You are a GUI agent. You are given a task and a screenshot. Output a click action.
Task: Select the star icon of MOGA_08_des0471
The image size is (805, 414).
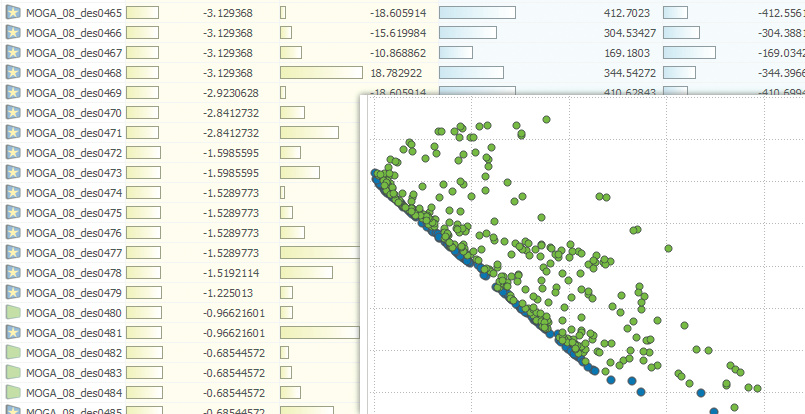13,132
